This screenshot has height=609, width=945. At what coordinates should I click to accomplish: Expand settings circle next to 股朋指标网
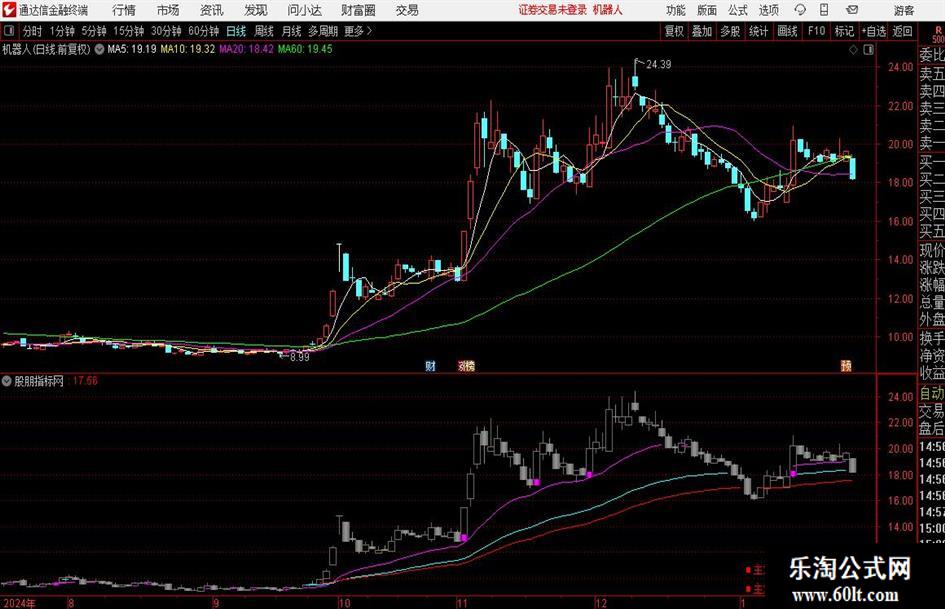coord(7,381)
